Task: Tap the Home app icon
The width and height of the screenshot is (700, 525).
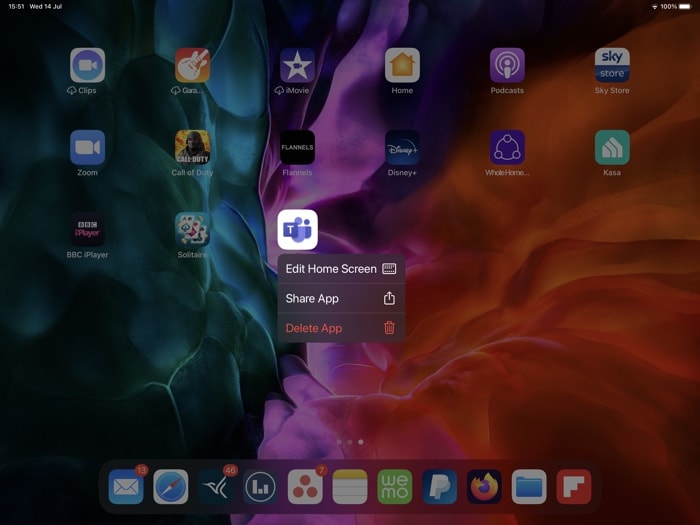Action: coord(402,65)
